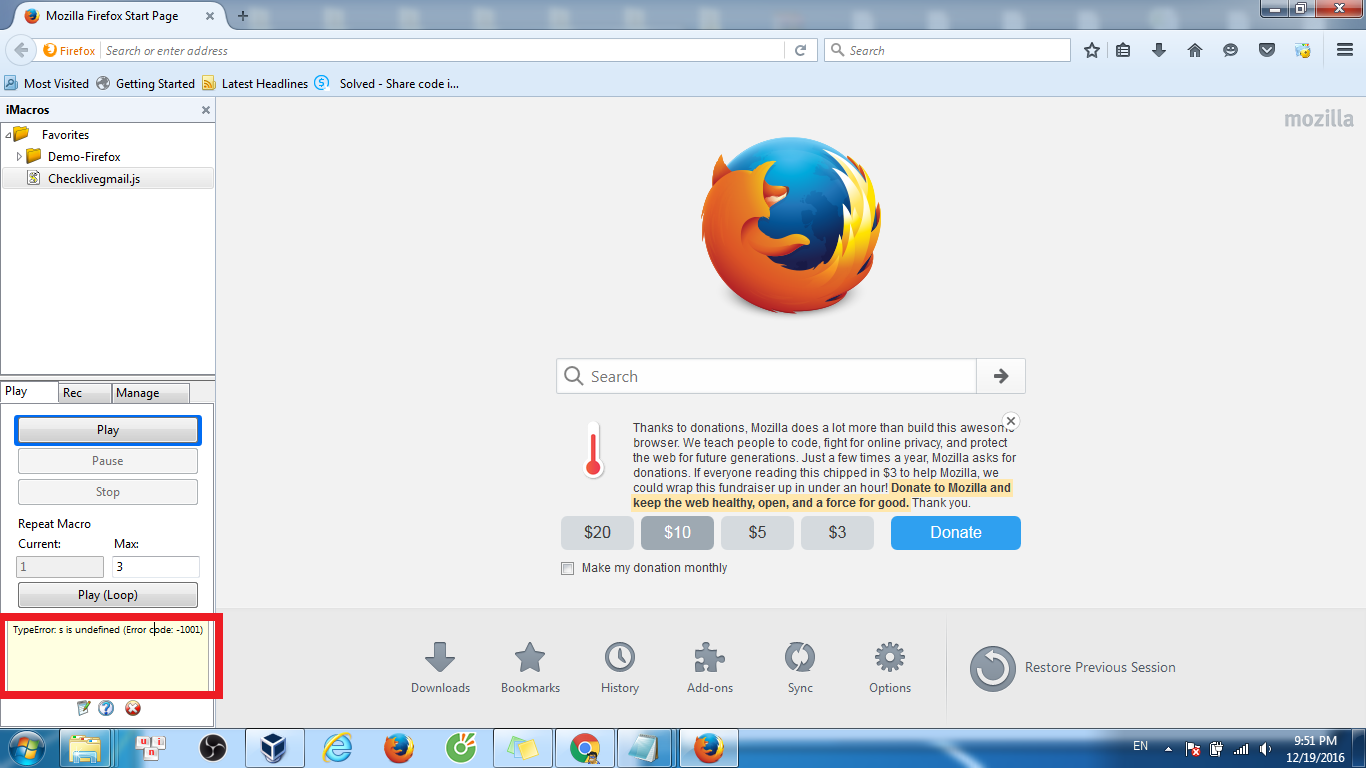Switch to the Rec tab
Screen dimensions: 1366x768
coord(85,393)
